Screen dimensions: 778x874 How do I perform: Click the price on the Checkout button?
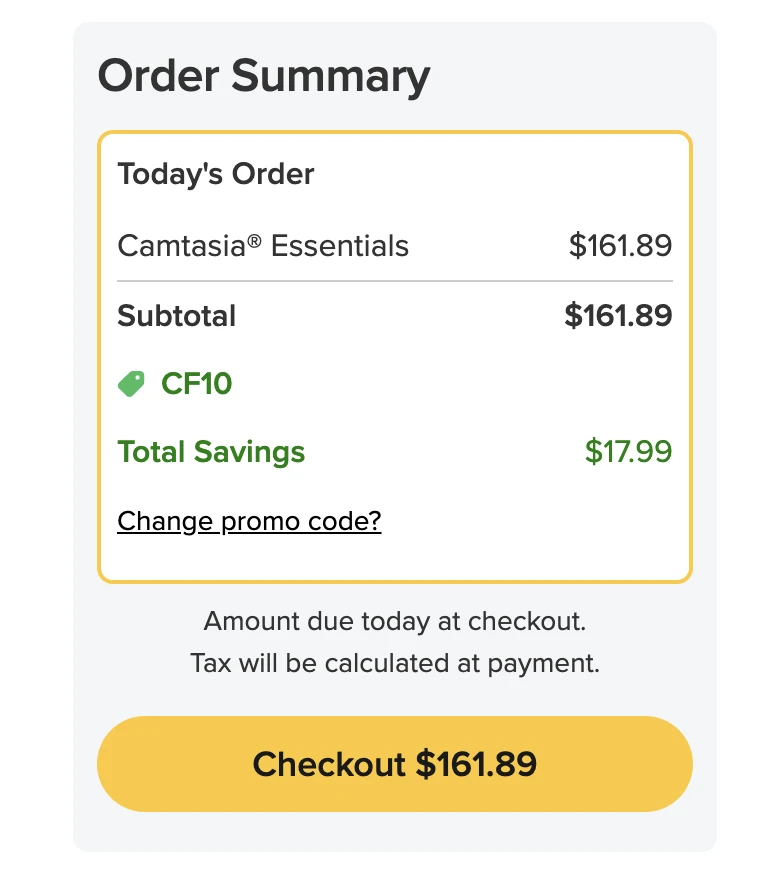(476, 764)
